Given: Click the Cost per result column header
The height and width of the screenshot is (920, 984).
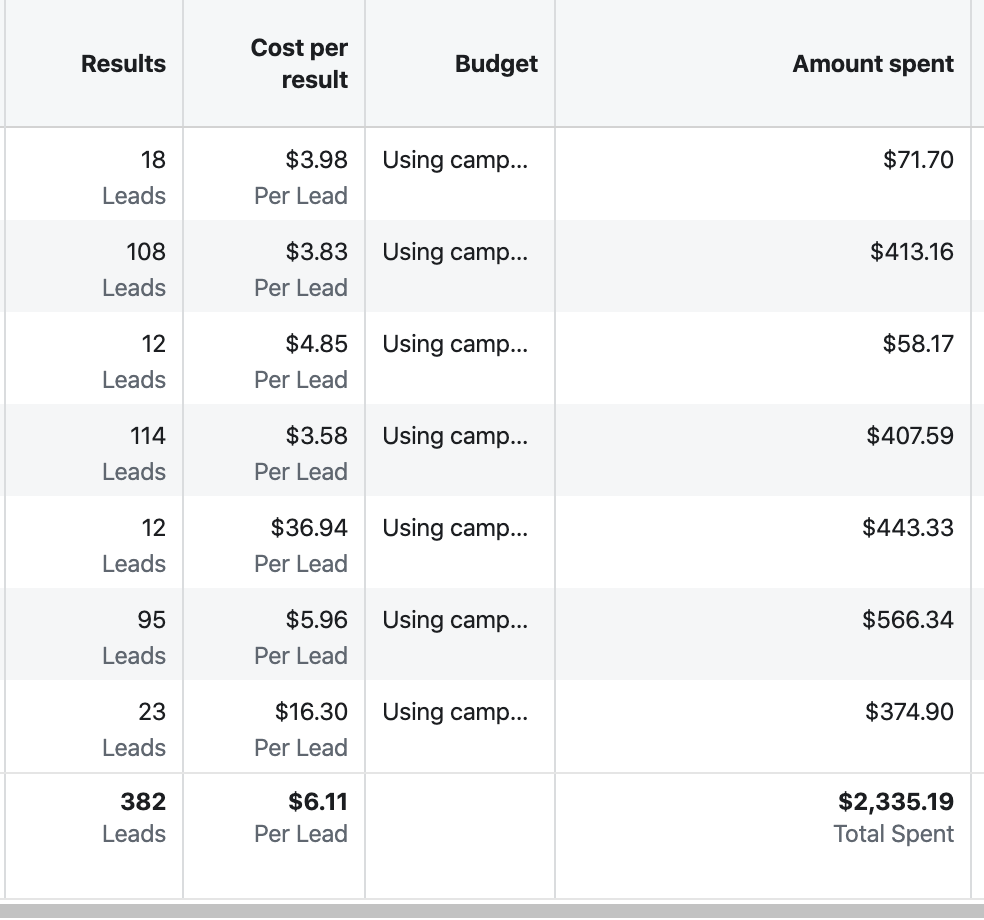Looking at the screenshot, I should point(299,64).
